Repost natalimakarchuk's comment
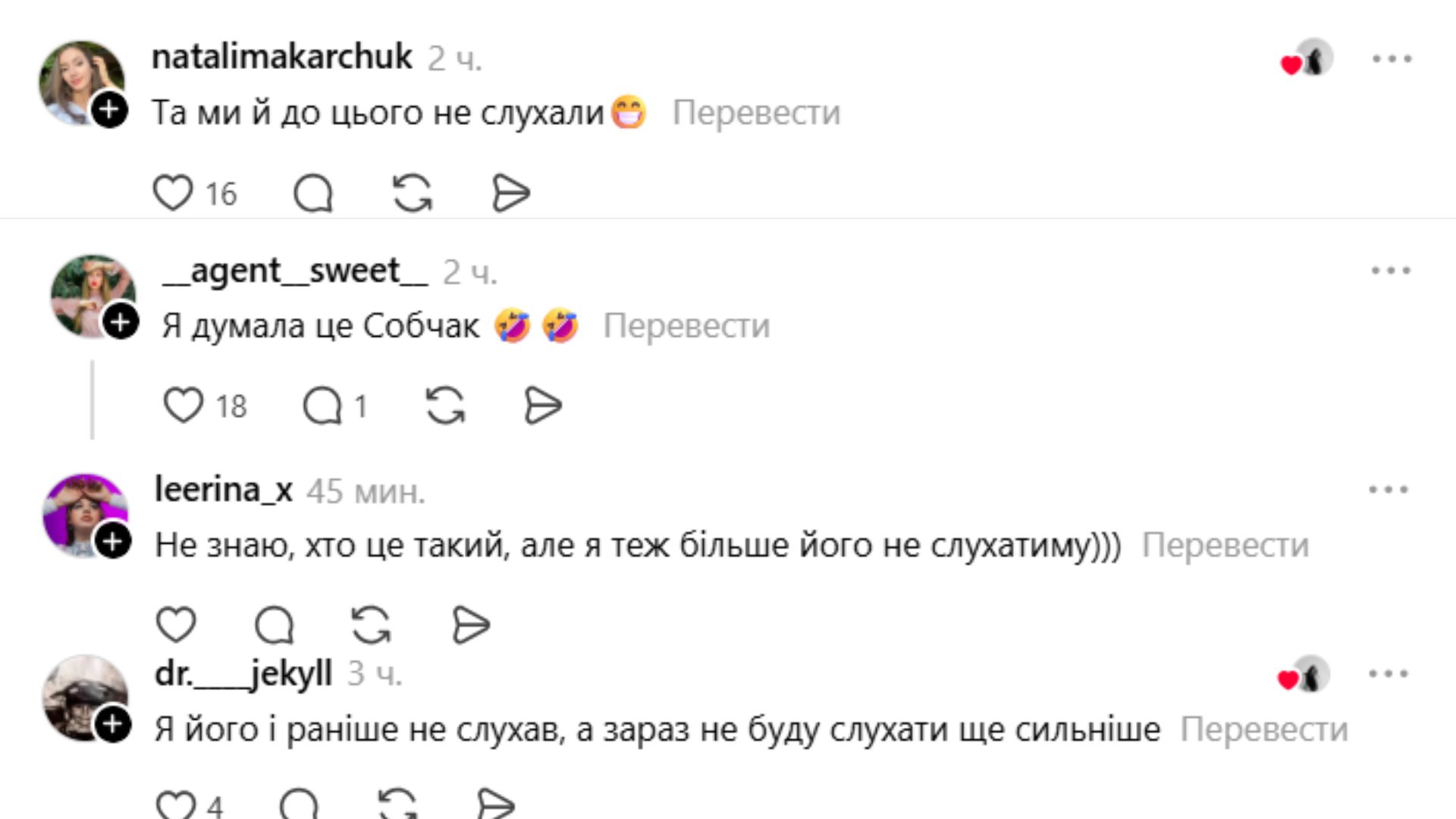The image size is (1456, 819). 413,193
